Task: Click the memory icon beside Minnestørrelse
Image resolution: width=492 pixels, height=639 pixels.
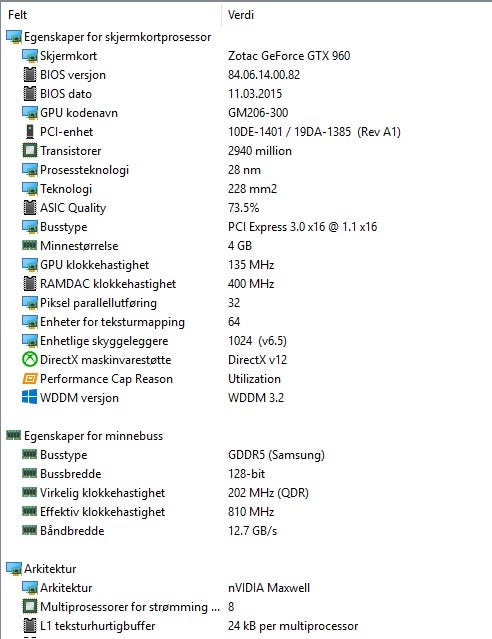Action: point(29,245)
